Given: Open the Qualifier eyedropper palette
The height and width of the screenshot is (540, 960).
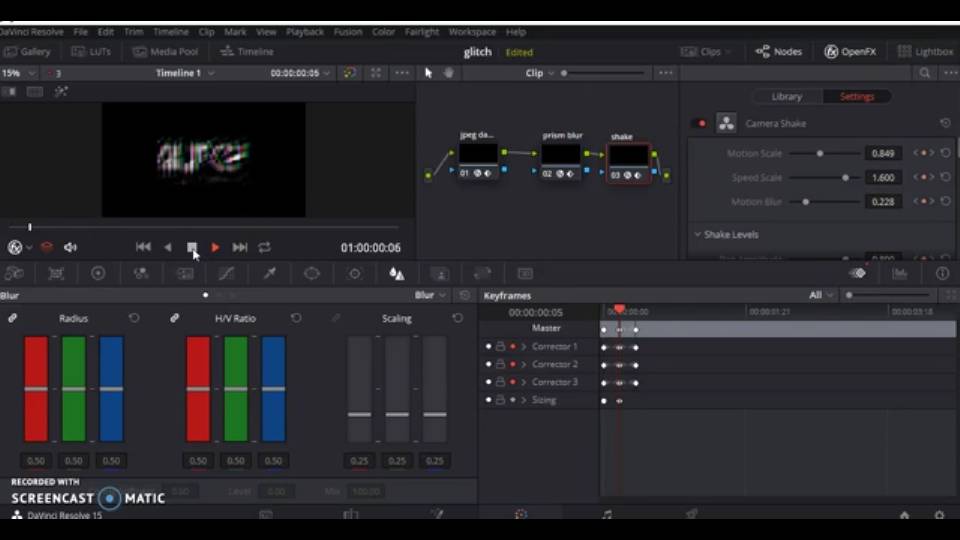Looking at the screenshot, I should (269, 274).
